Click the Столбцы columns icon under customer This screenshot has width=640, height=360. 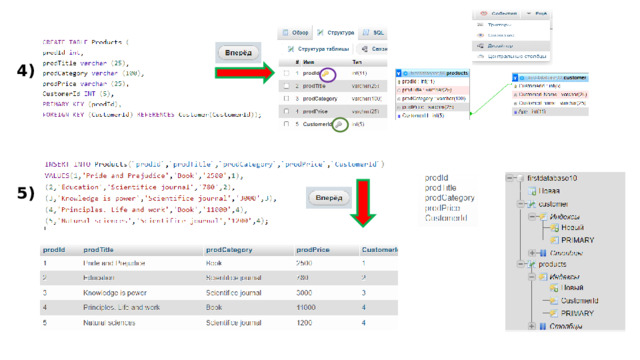pos(543,253)
